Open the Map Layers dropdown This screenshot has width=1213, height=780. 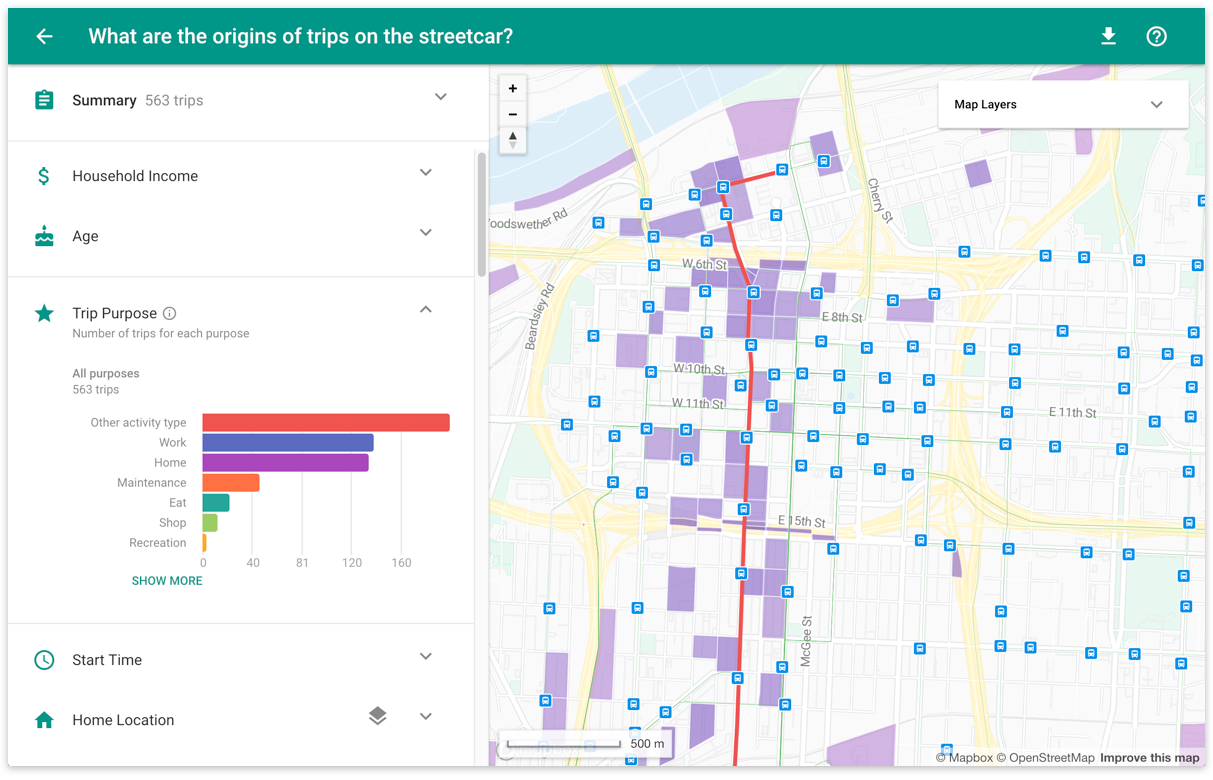pyautogui.click(x=1063, y=104)
